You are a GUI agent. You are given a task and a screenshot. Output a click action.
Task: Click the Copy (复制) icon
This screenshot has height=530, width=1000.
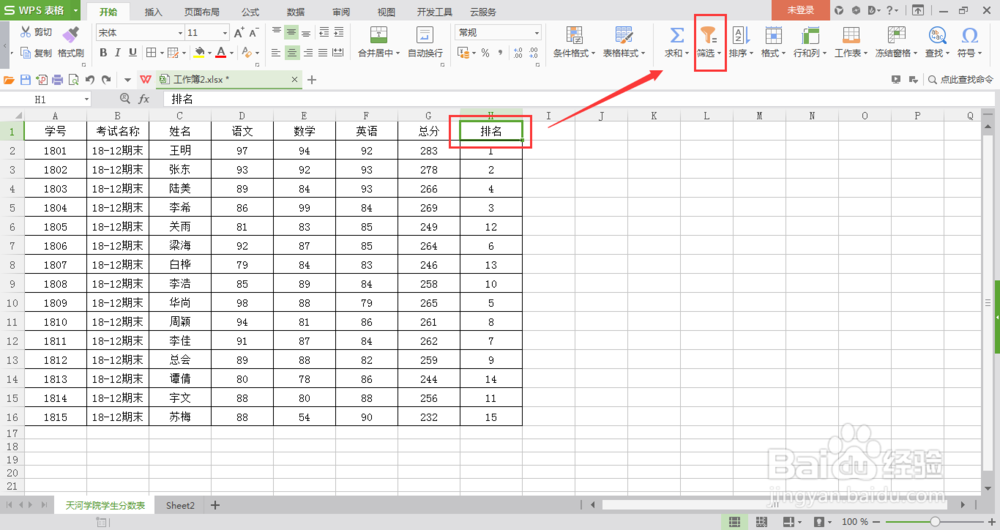pos(26,53)
